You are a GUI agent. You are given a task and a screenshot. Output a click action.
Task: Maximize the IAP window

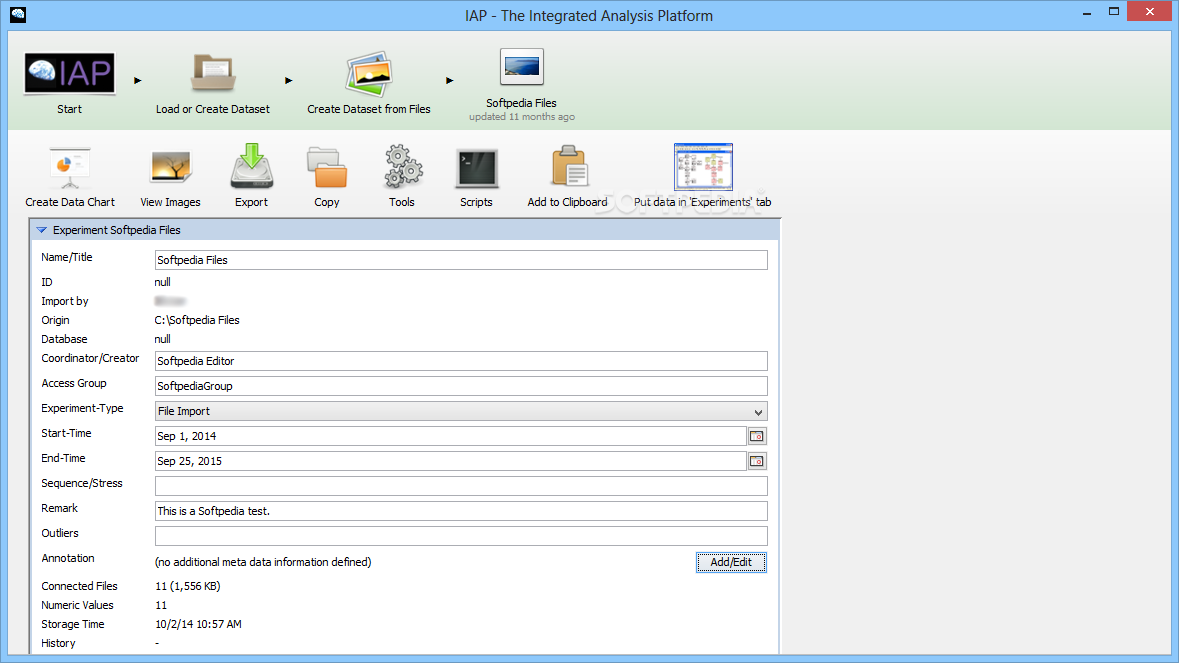(x=1114, y=11)
